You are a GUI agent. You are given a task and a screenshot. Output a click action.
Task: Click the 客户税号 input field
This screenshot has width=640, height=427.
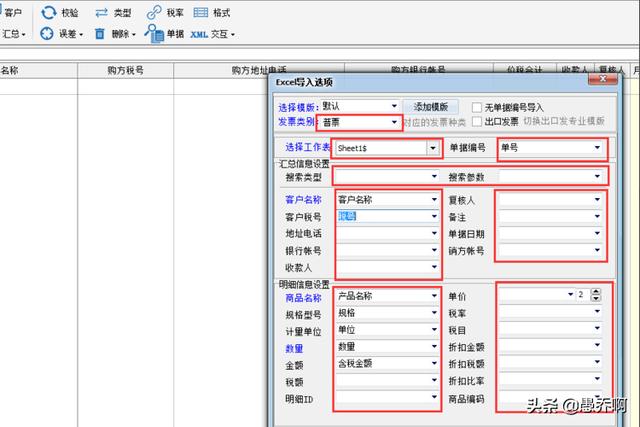click(380, 216)
